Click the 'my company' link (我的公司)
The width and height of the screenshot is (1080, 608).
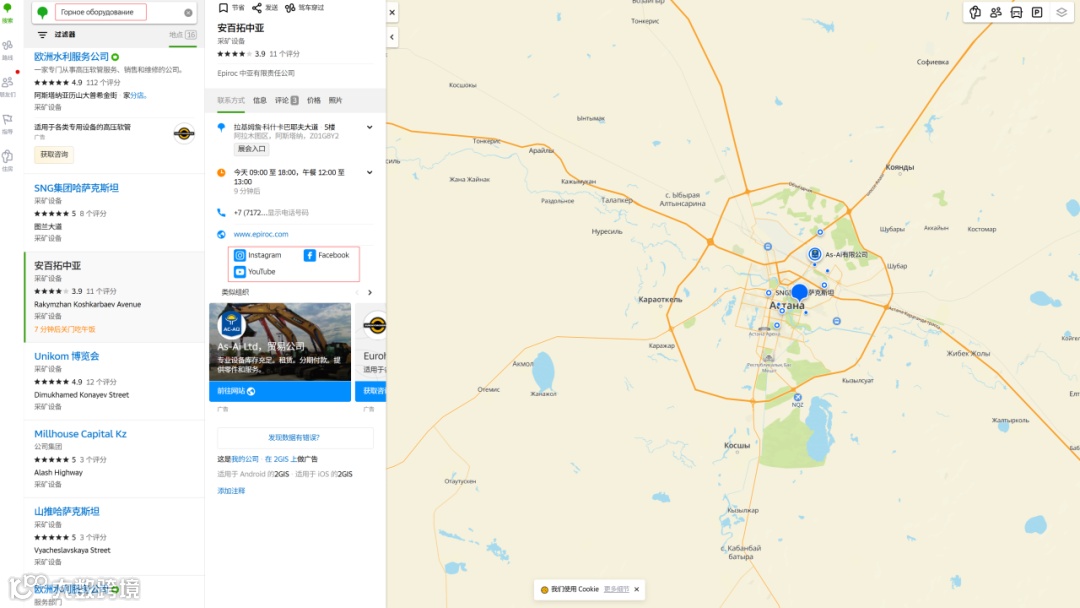pos(245,459)
